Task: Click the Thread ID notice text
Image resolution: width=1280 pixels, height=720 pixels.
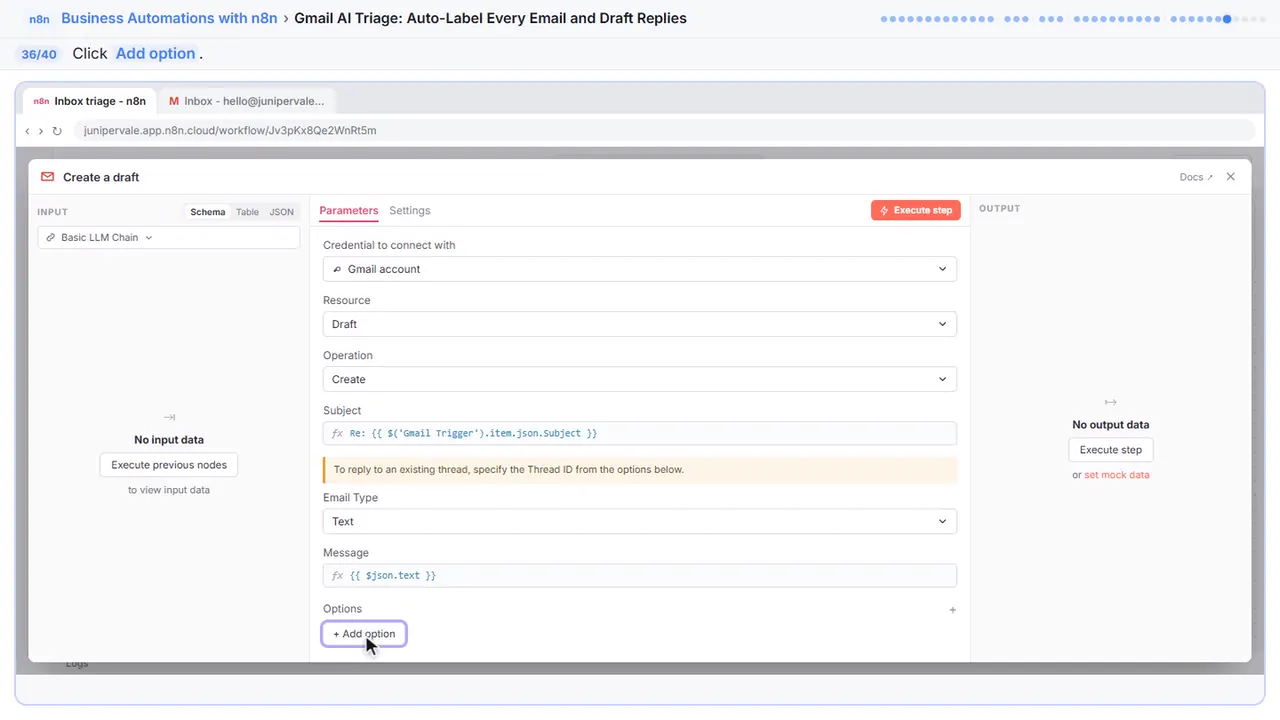Action: pyautogui.click(x=509, y=469)
